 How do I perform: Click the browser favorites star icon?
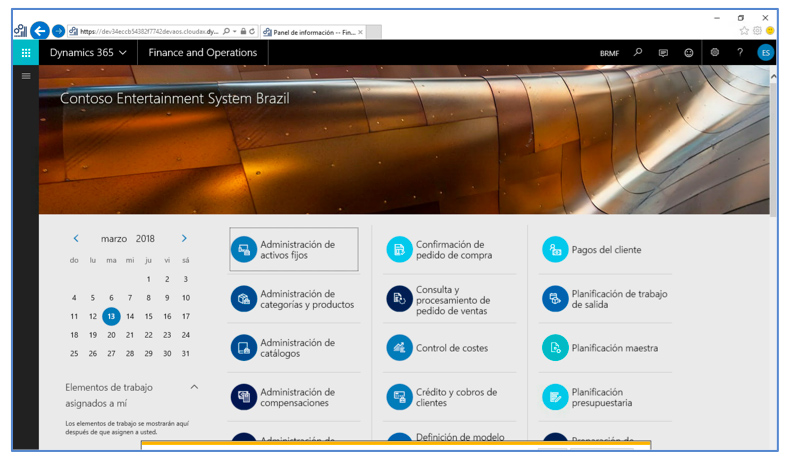[x=744, y=31]
